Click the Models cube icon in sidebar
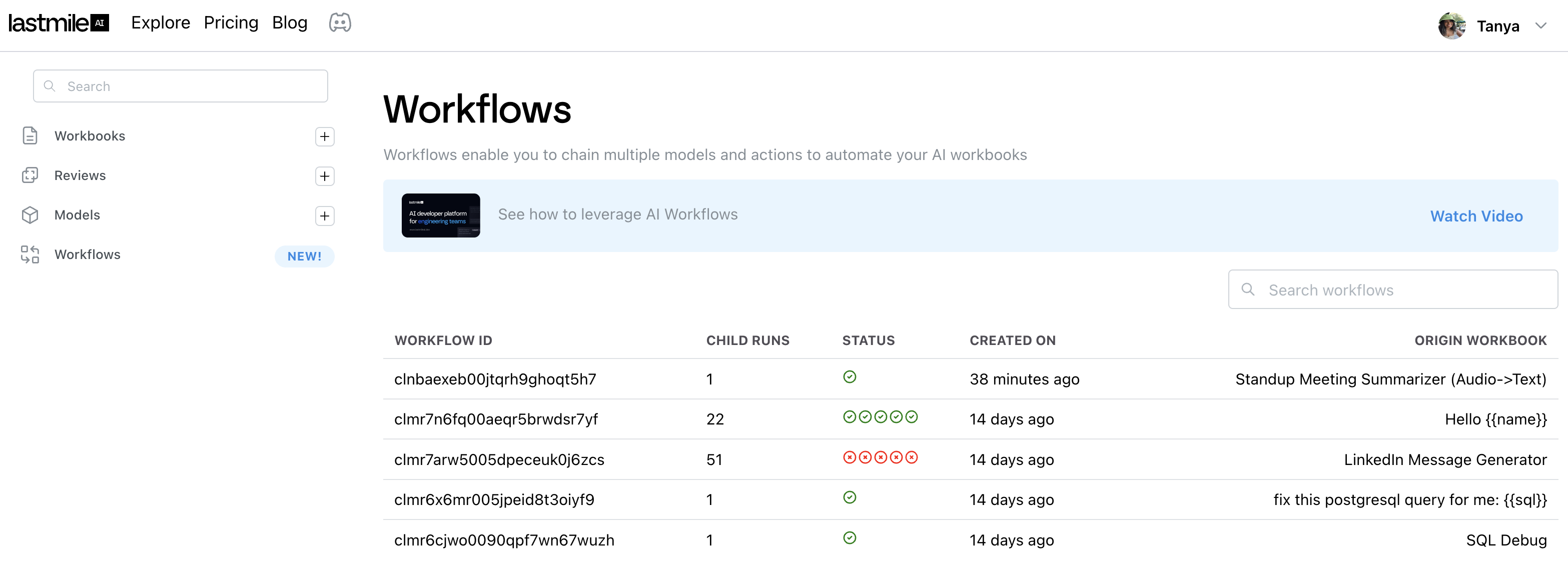The image size is (1568, 576). 30,214
